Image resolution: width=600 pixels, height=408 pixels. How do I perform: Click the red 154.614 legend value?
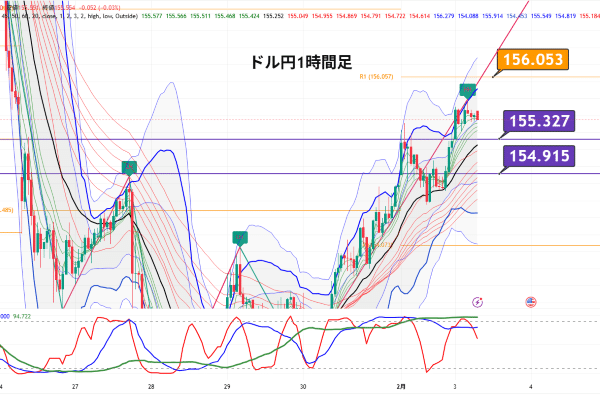[x=419, y=16]
